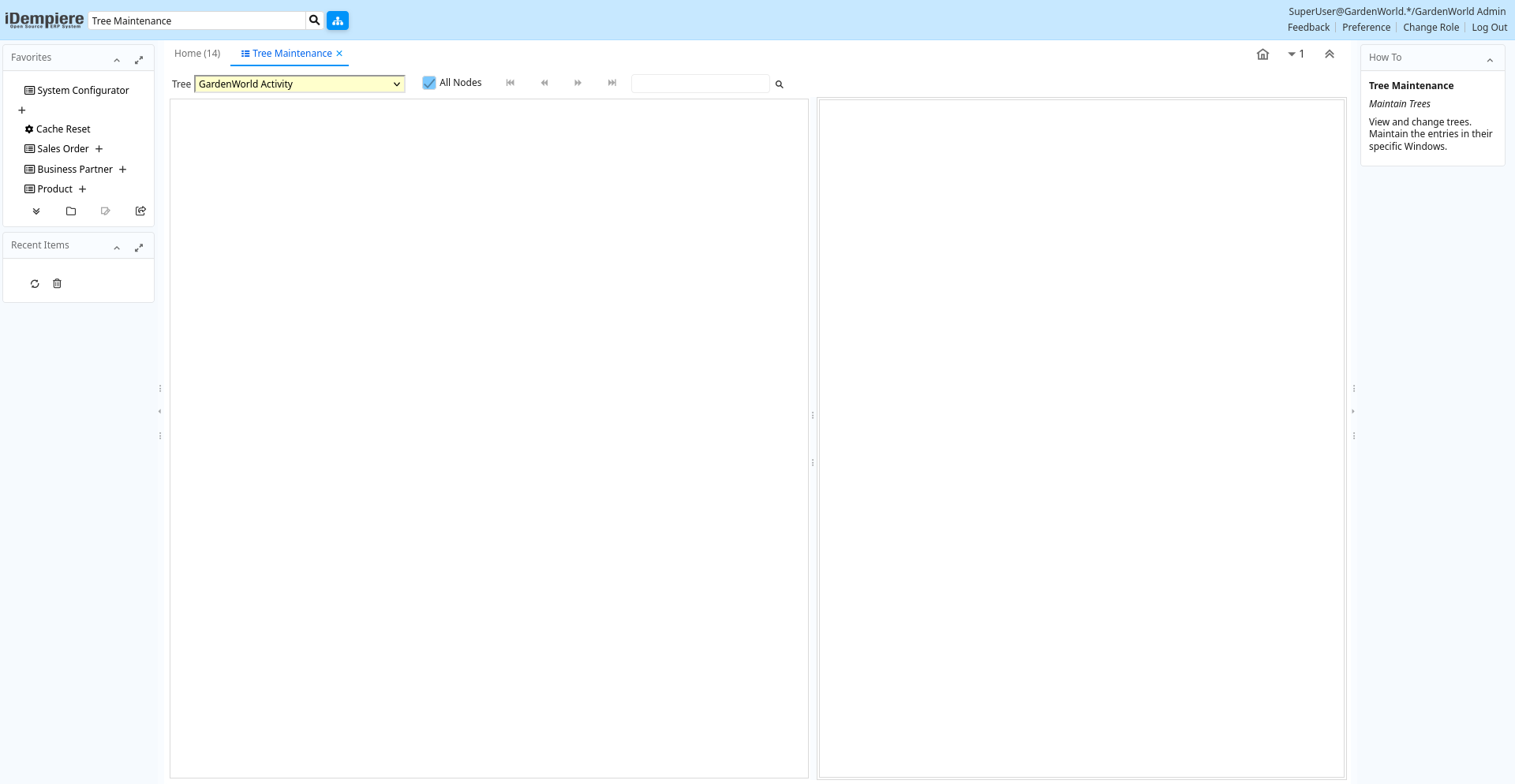The image size is (1515, 784).
Task: Open Sales Order from Favorites
Action: click(x=63, y=149)
